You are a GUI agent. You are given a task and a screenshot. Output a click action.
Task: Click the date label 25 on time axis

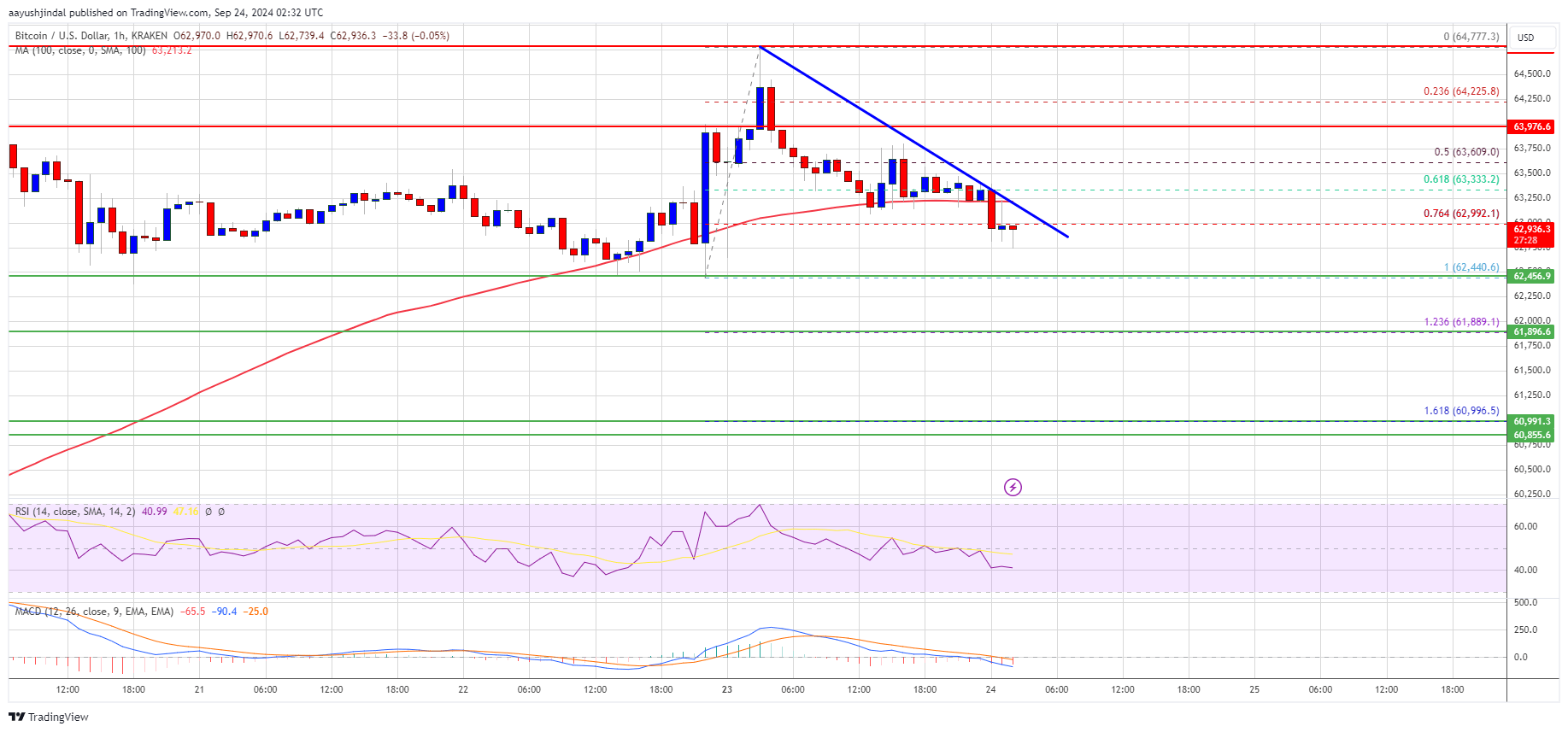(x=1254, y=689)
